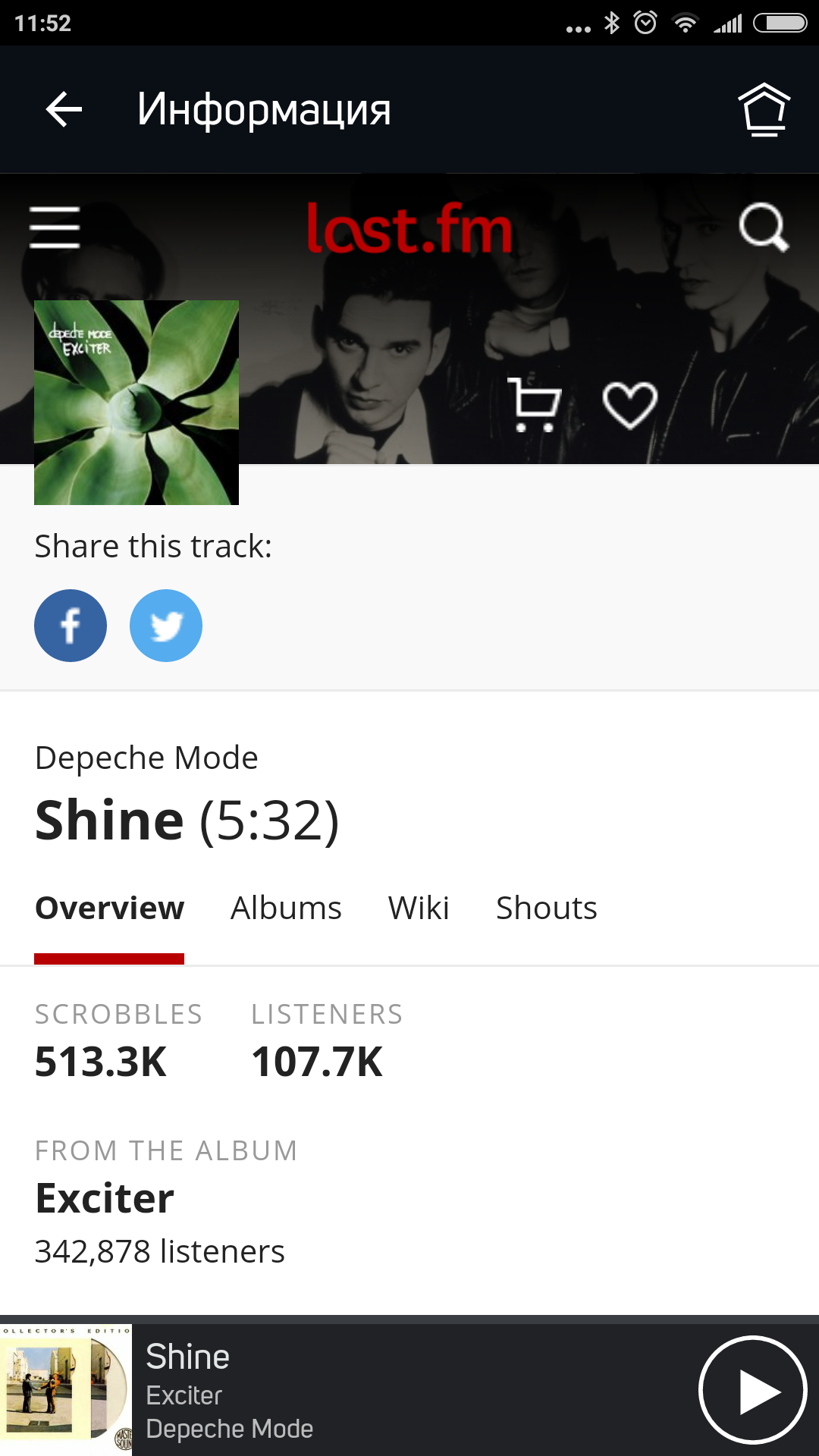Viewport: 819px width, 1456px height.
Task: Tap the Last.fm search magnifier
Action: 764,227
